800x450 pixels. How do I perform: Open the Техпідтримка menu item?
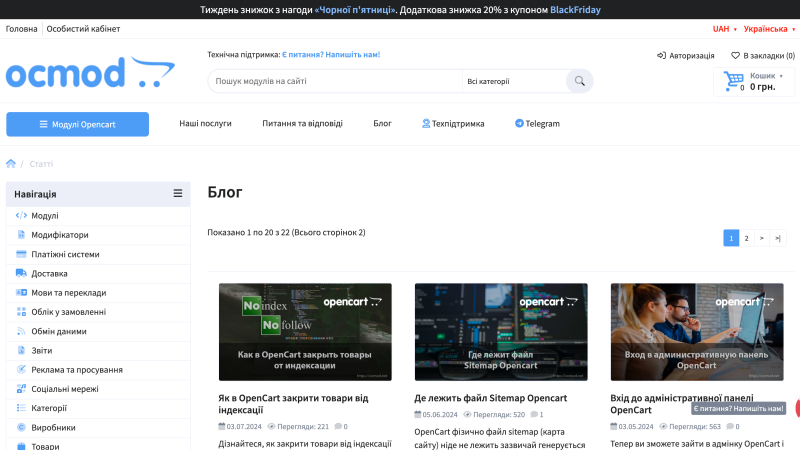click(x=453, y=123)
